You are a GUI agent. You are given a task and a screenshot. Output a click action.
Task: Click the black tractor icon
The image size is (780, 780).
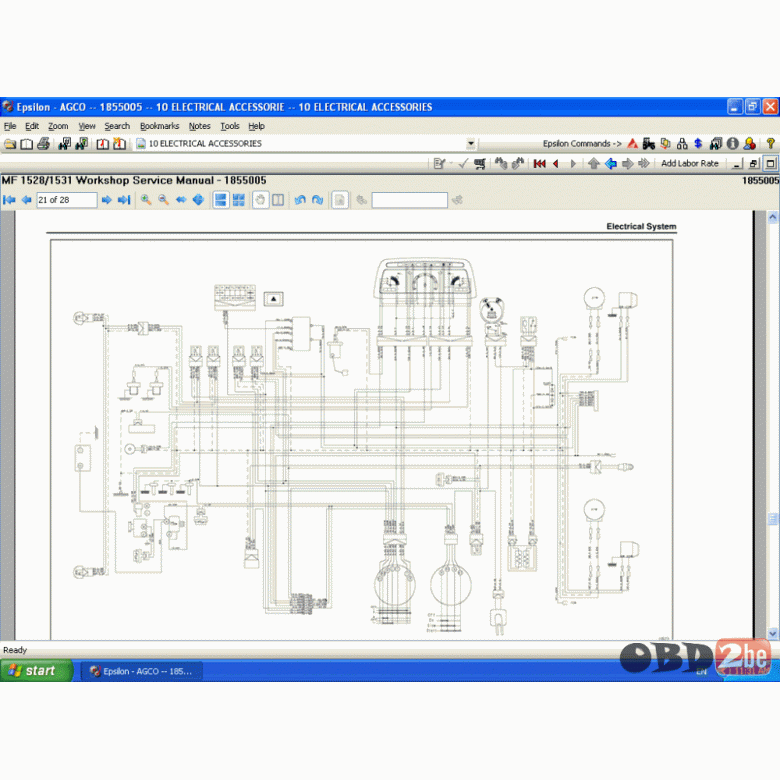(649, 144)
